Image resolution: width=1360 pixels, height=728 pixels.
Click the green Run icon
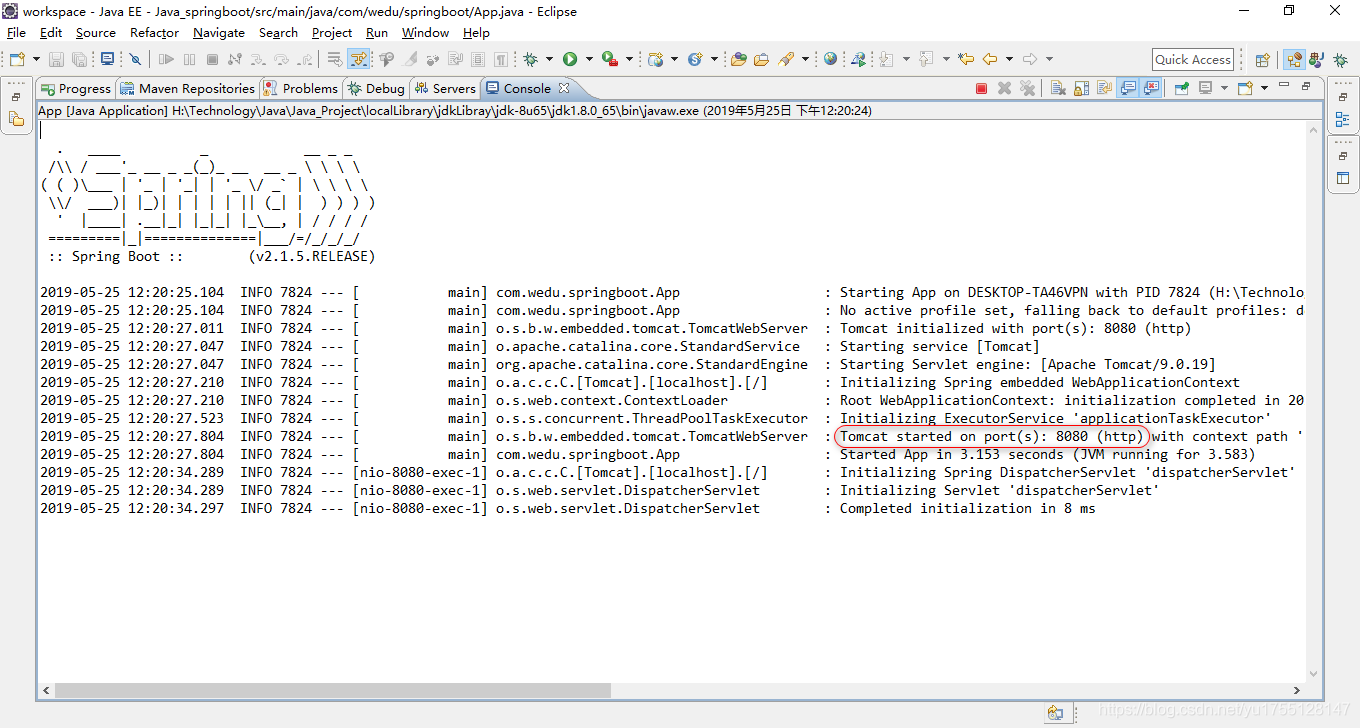pos(570,59)
